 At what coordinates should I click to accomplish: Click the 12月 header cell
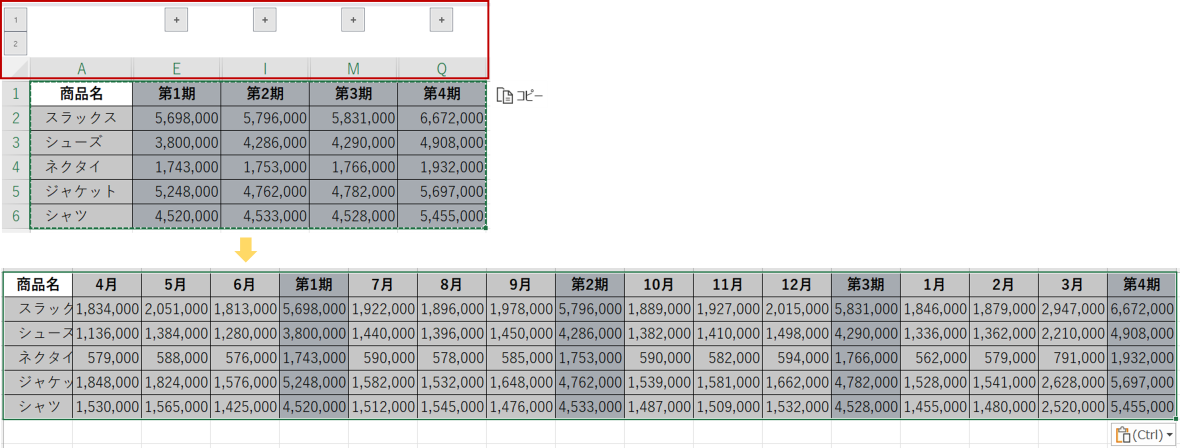[x=796, y=285]
